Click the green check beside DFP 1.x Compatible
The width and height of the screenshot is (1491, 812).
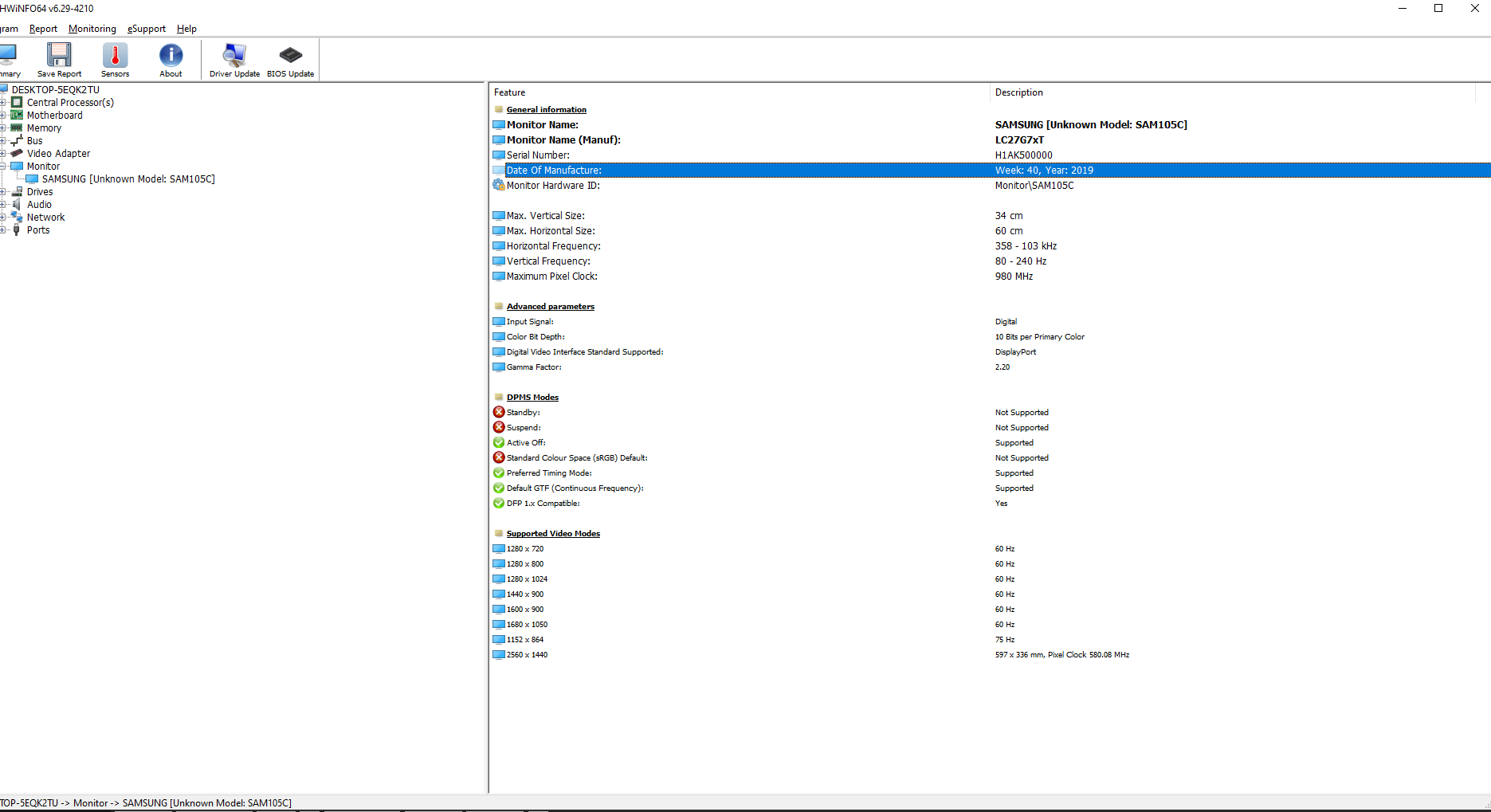click(499, 503)
